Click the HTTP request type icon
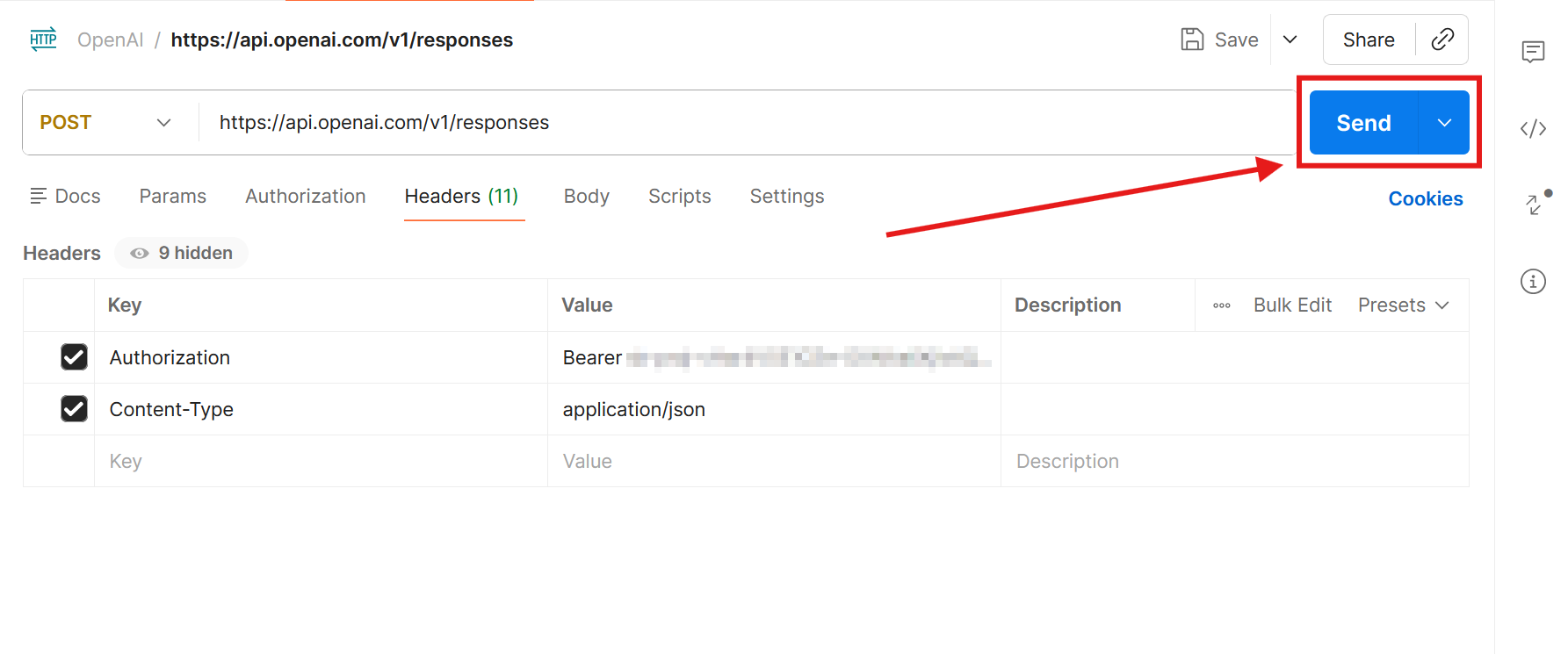This screenshot has width=1568, height=654. tap(42, 39)
